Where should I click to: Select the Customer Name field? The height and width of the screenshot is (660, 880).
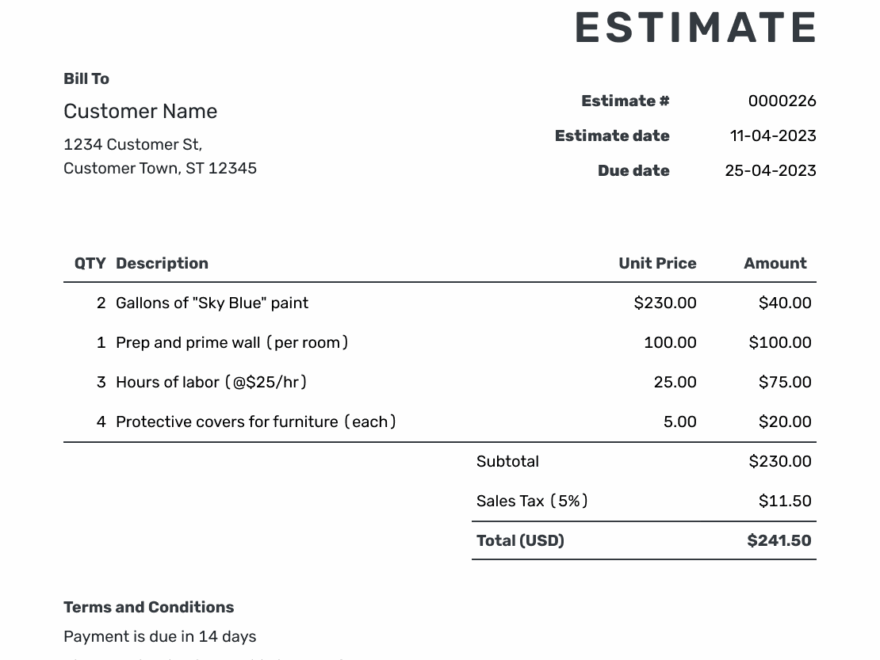[140, 111]
